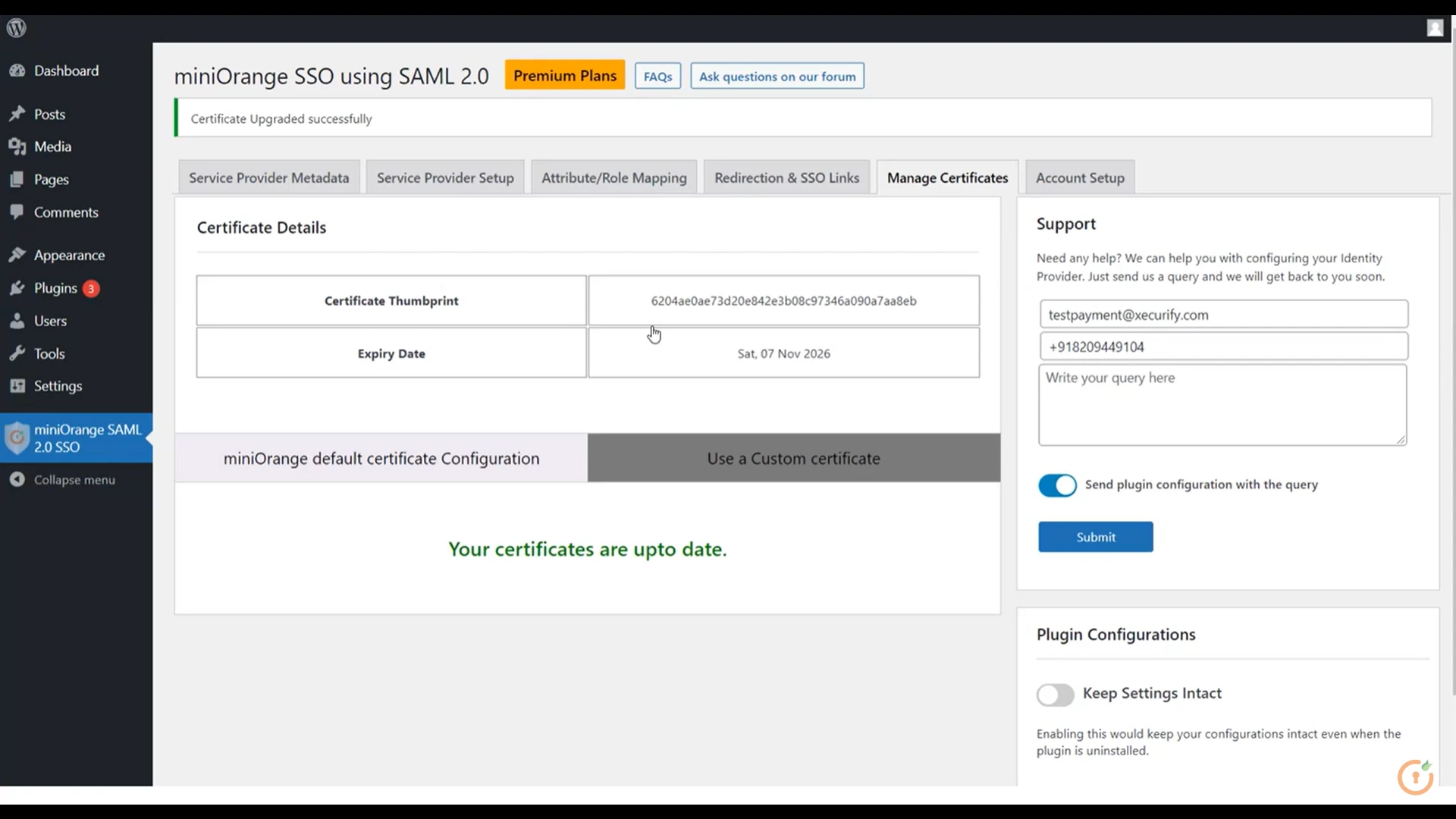Open Dashboard in the admin menu
The height and width of the screenshot is (819, 1456).
point(66,71)
